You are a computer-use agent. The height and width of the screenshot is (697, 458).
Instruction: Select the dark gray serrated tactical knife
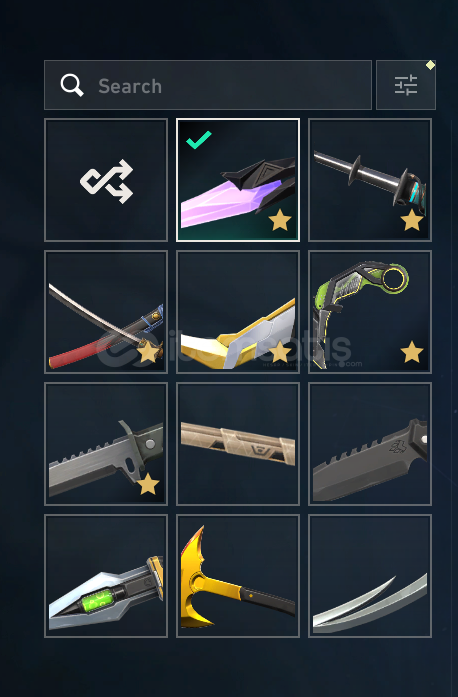(370, 444)
